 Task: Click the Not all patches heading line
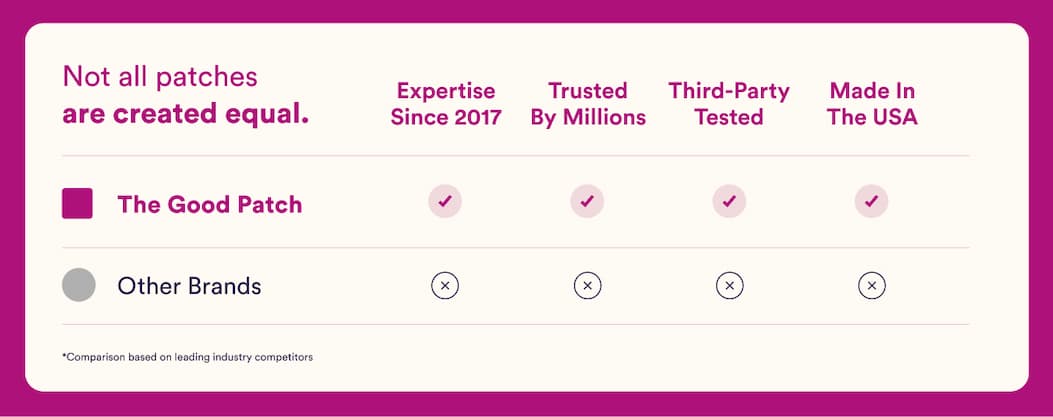(x=160, y=77)
